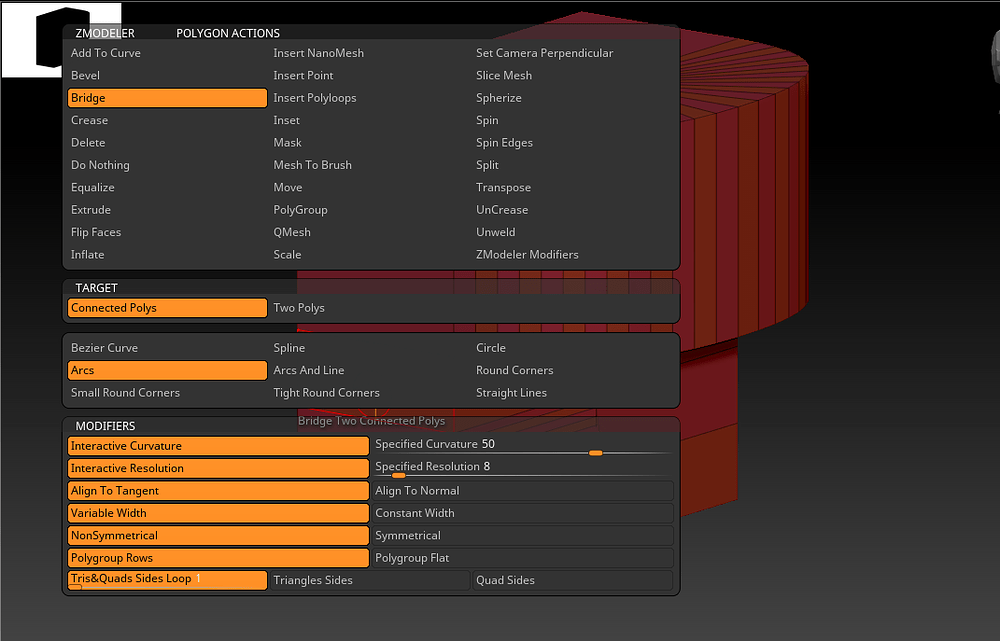Enable Align To Normal modifier

point(522,490)
